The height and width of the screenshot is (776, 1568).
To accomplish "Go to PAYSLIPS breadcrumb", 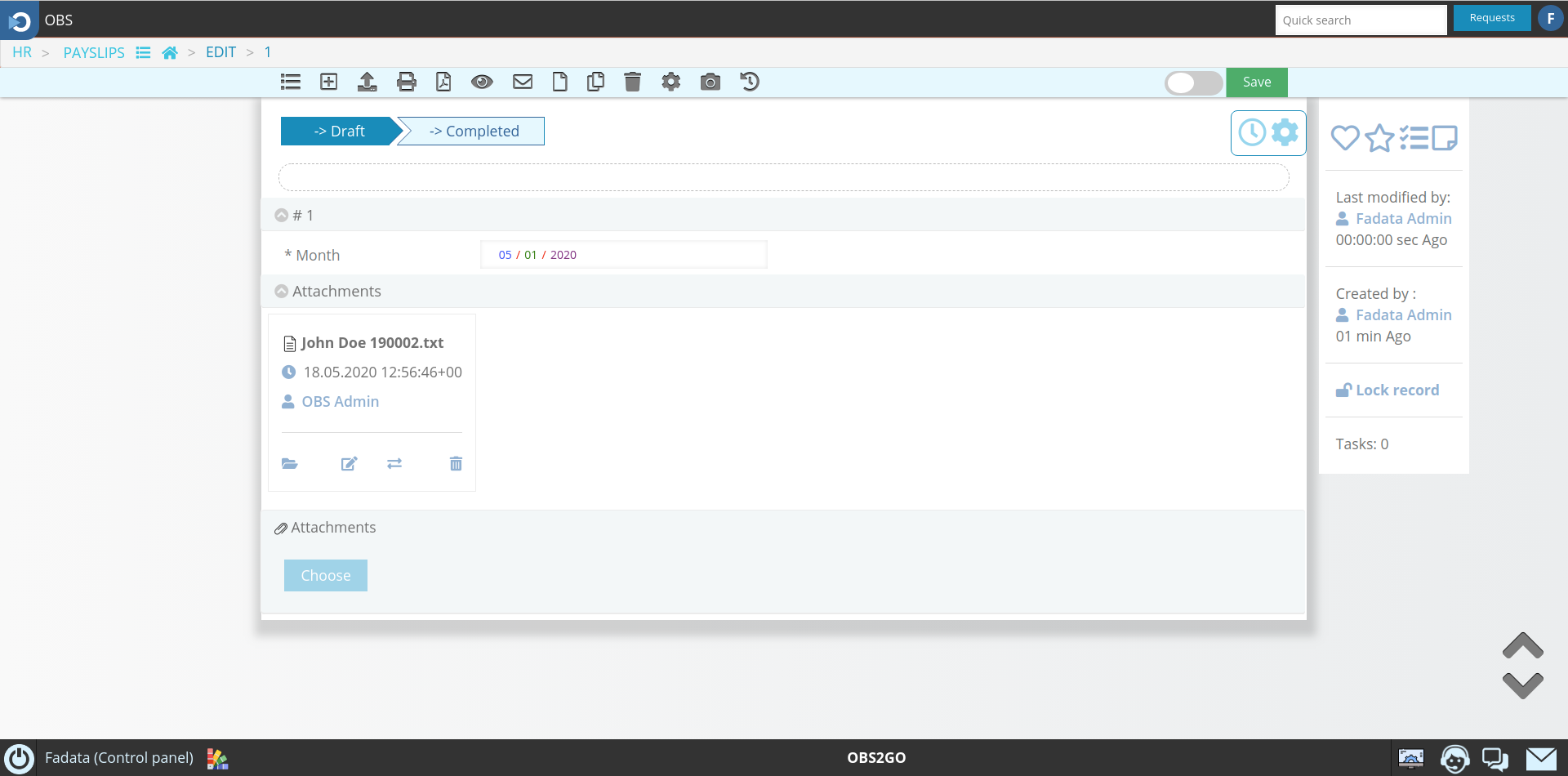I will [94, 52].
